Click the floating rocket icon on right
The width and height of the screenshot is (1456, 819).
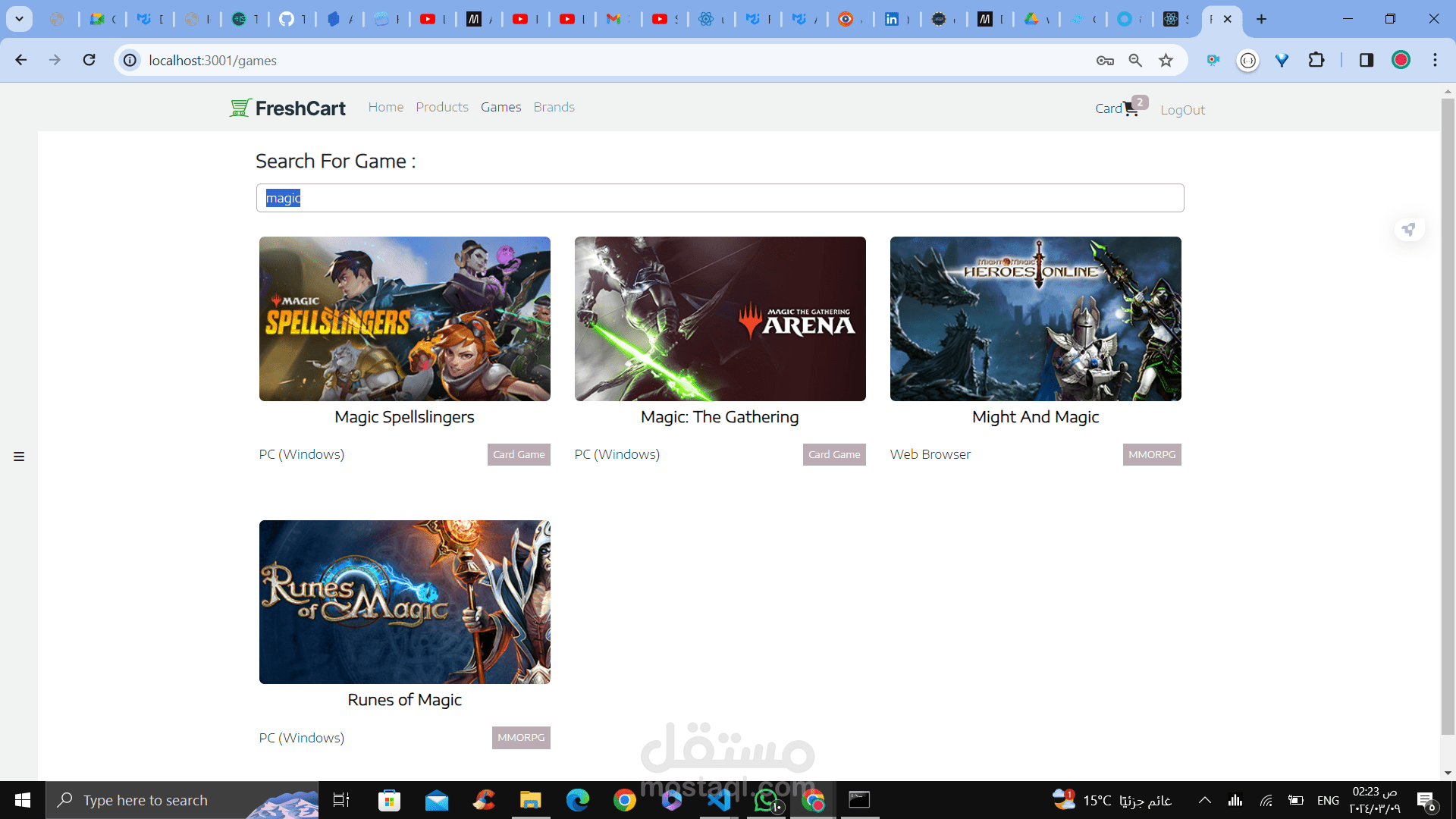click(1409, 229)
